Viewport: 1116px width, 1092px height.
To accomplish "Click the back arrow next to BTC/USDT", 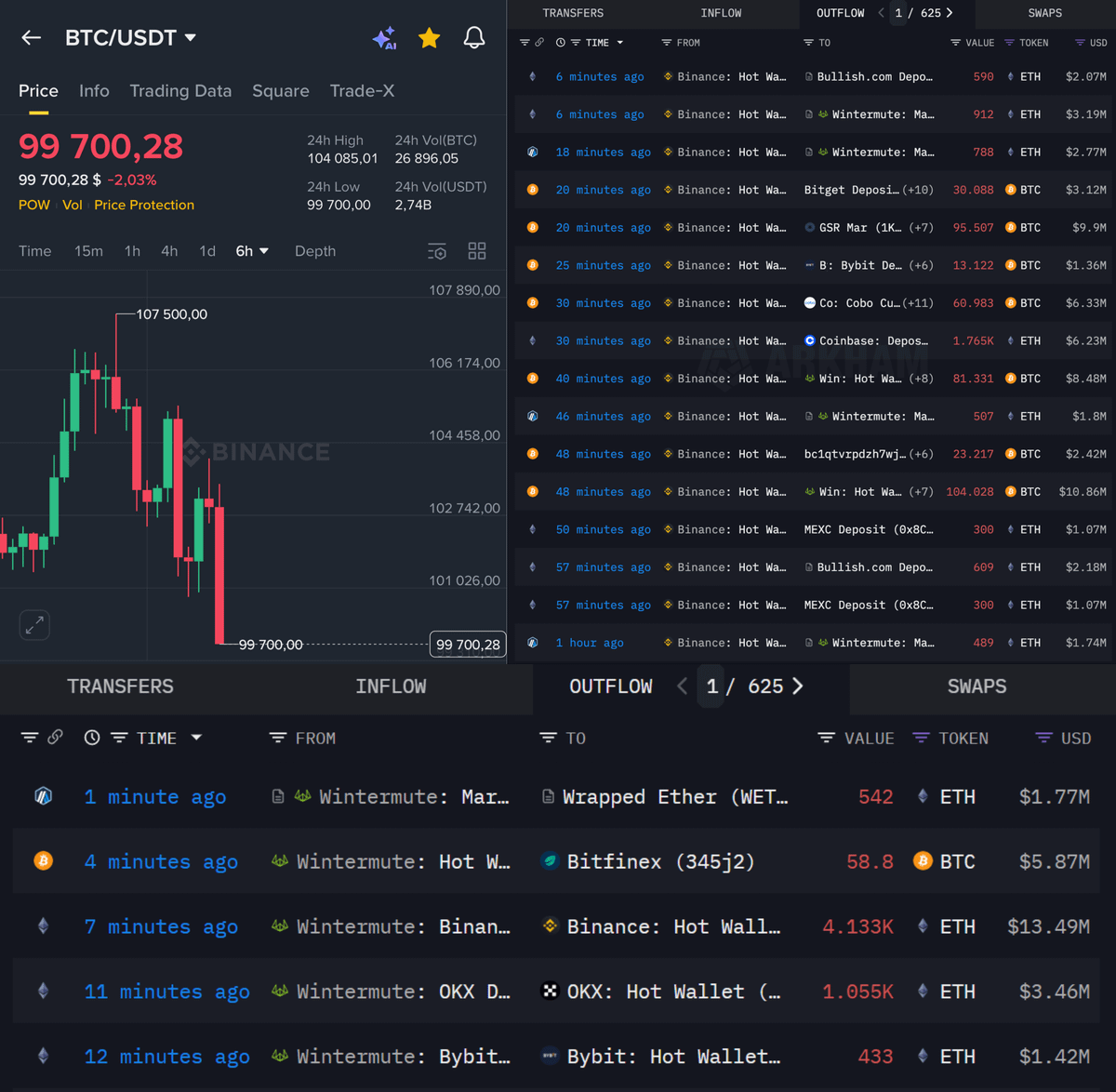I will [x=31, y=38].
